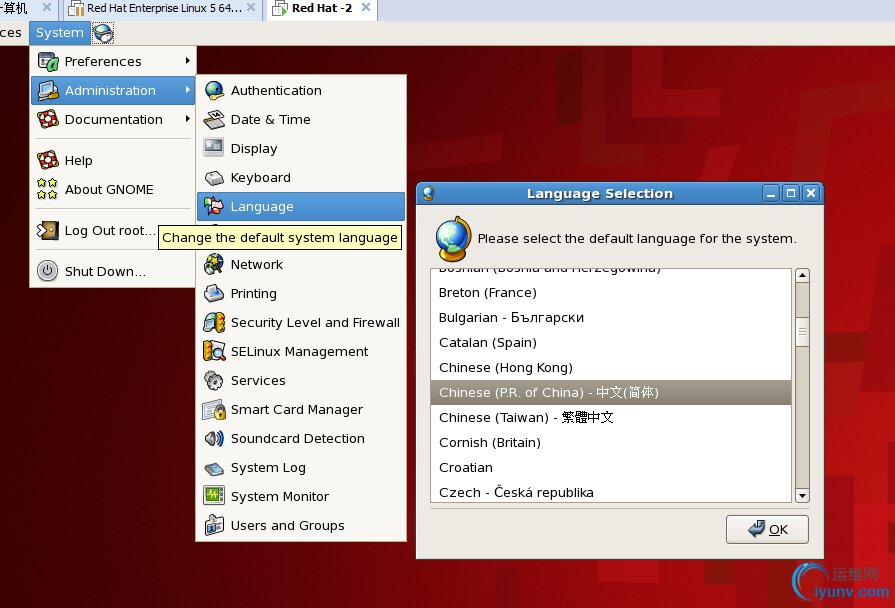This screenshot has height=608, width=895.
Task: Click the Services gear icon
Action: coord(214,380)
